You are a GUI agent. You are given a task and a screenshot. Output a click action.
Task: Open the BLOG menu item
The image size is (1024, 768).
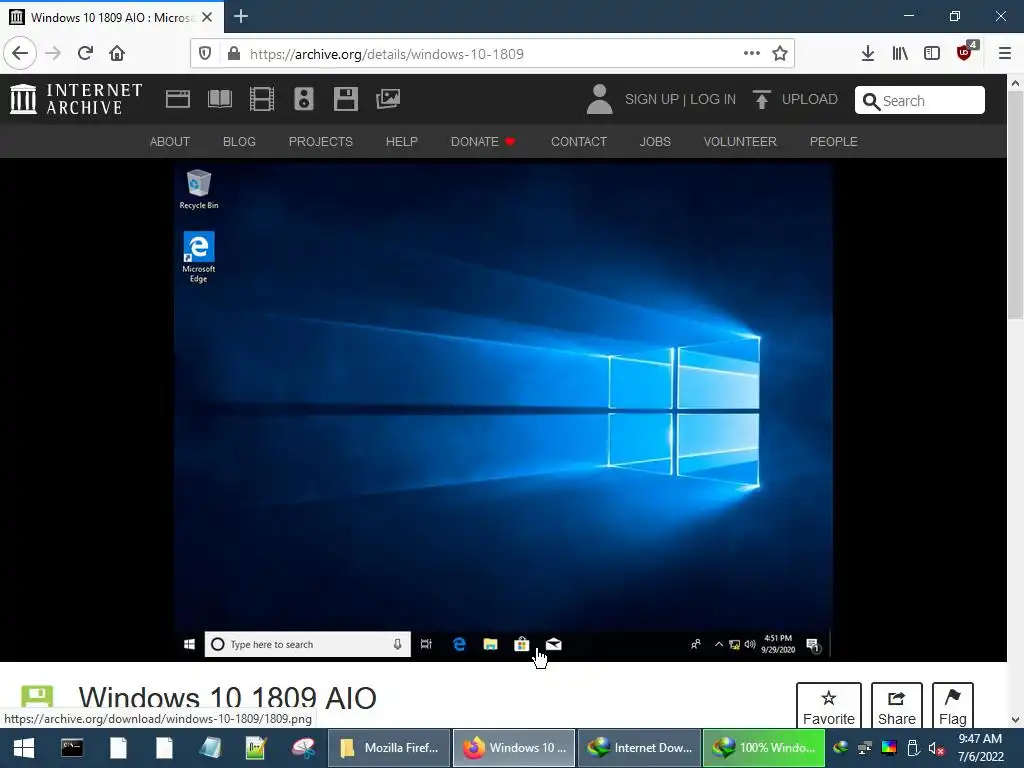[239, 142]
